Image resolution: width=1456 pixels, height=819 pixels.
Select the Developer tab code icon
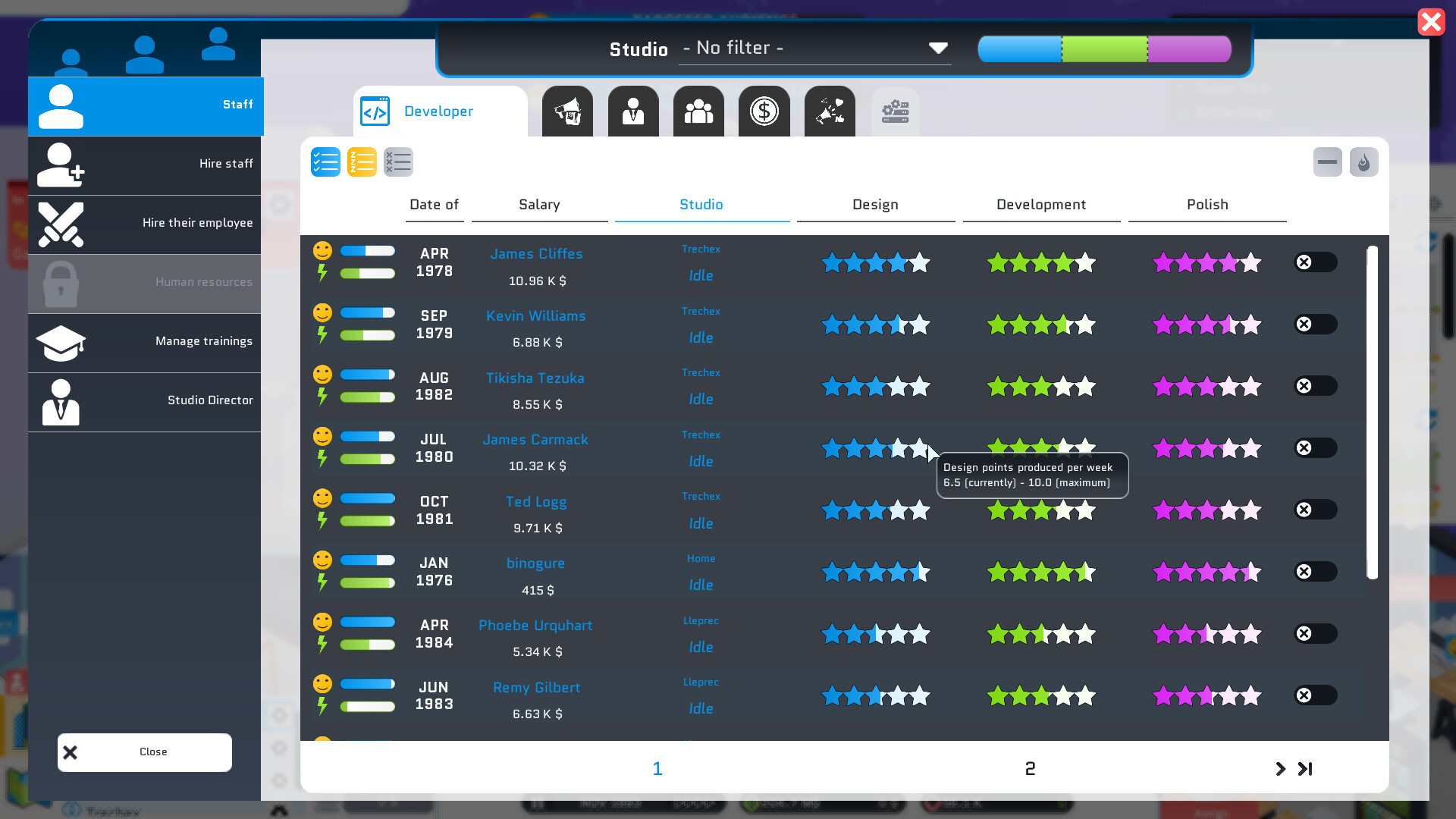374,111
